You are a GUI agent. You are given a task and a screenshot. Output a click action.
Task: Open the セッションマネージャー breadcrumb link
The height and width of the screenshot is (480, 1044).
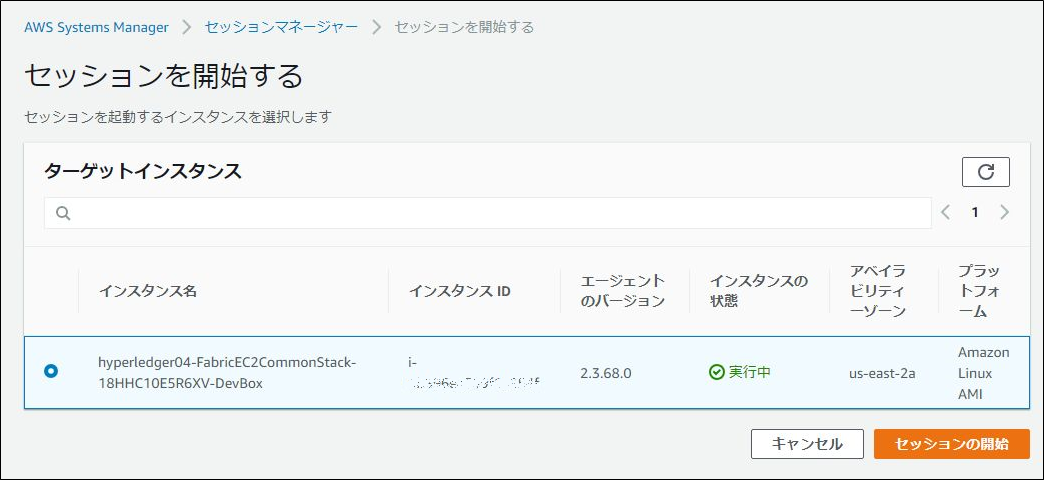(x=281, y=27)
